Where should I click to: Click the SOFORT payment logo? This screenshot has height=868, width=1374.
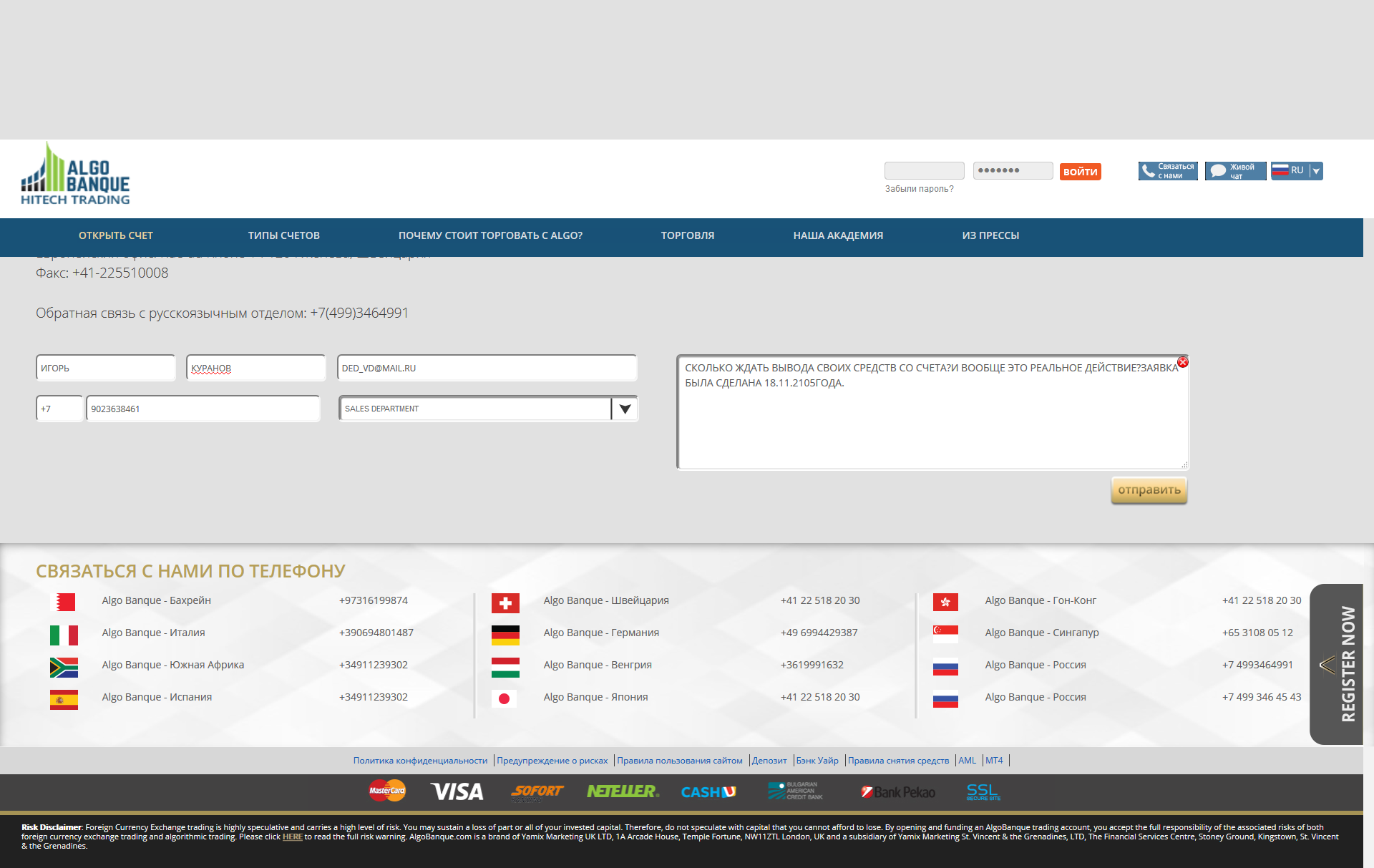[537, 791]
